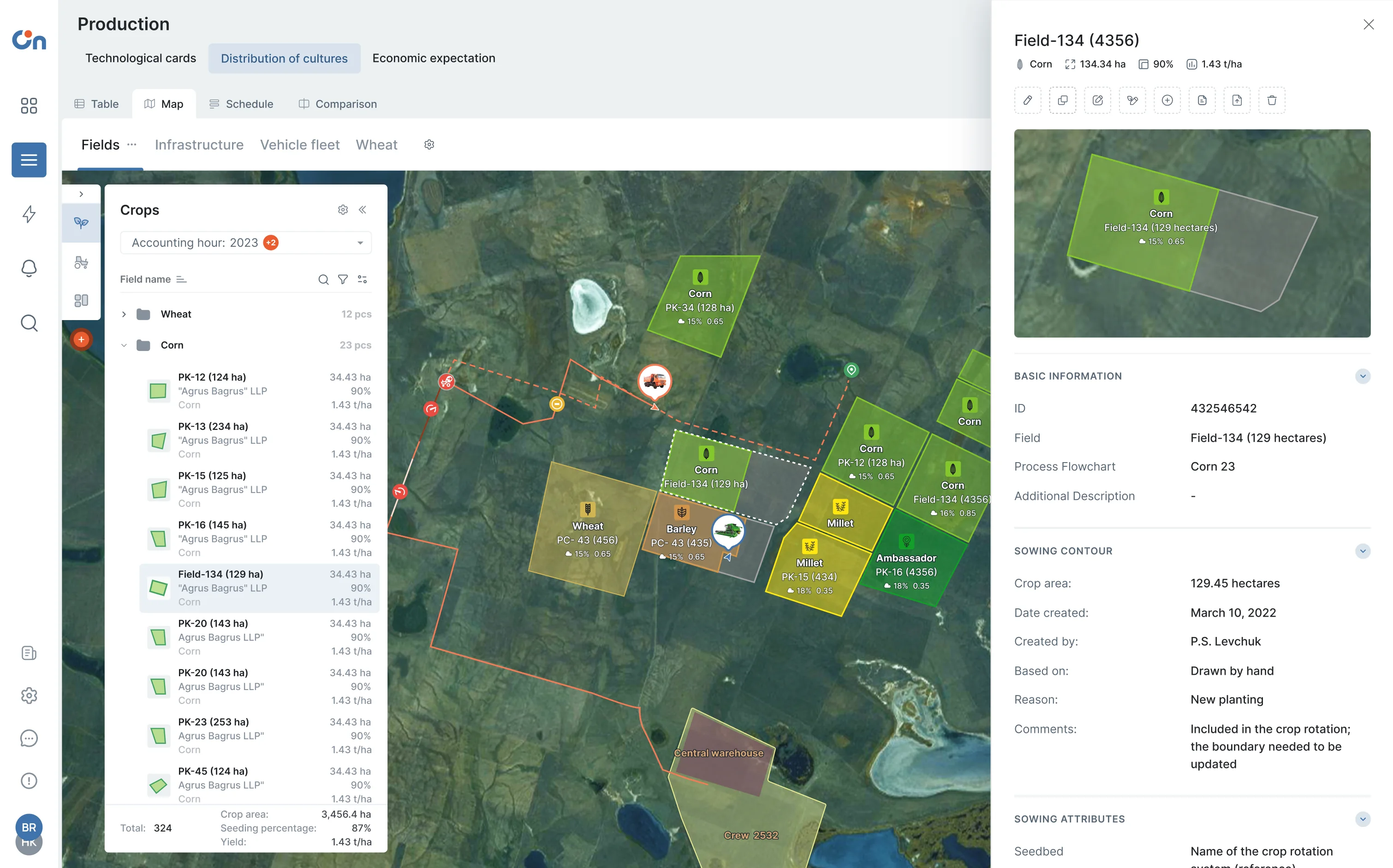
Task: Click orange truck marker on map
Action: point(655,381)
